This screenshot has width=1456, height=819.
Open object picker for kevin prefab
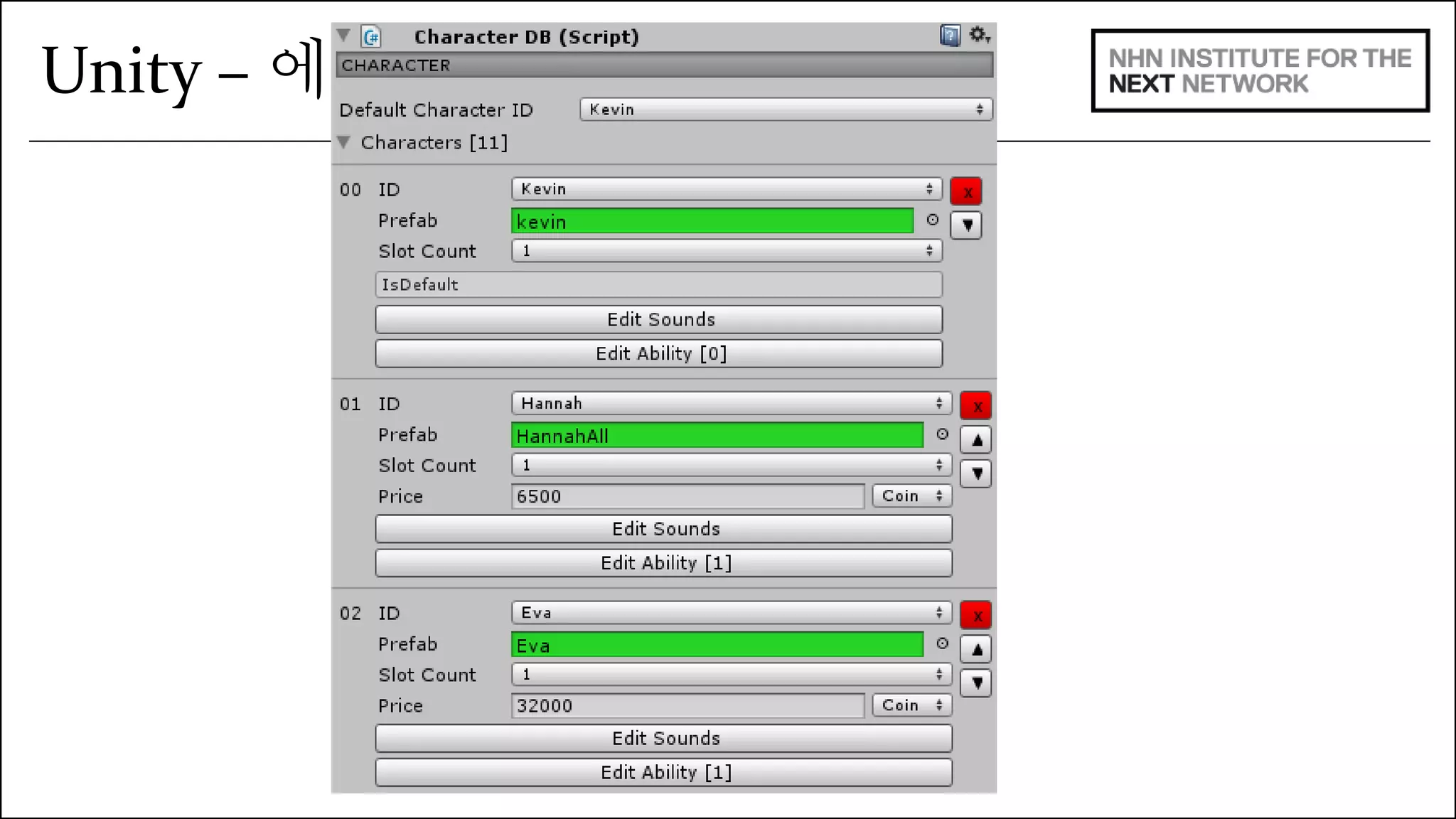(x=933, y=220)
